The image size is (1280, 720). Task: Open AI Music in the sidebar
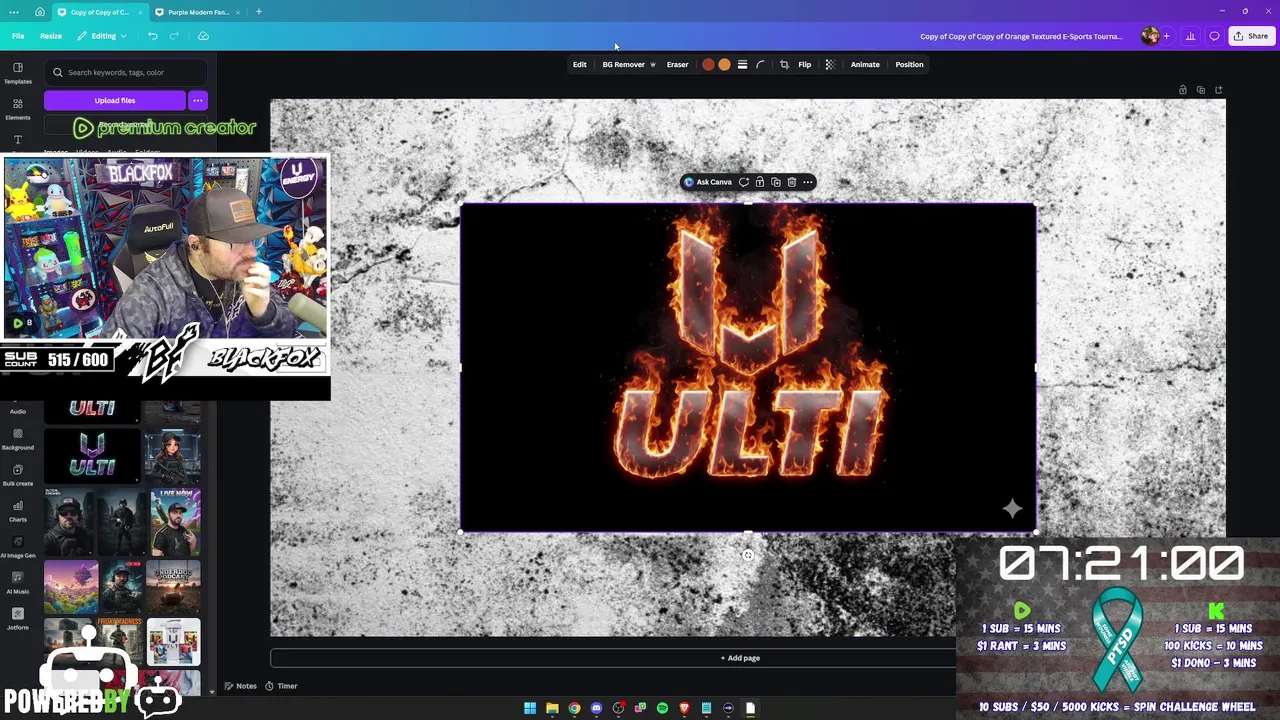coord(18,583)
